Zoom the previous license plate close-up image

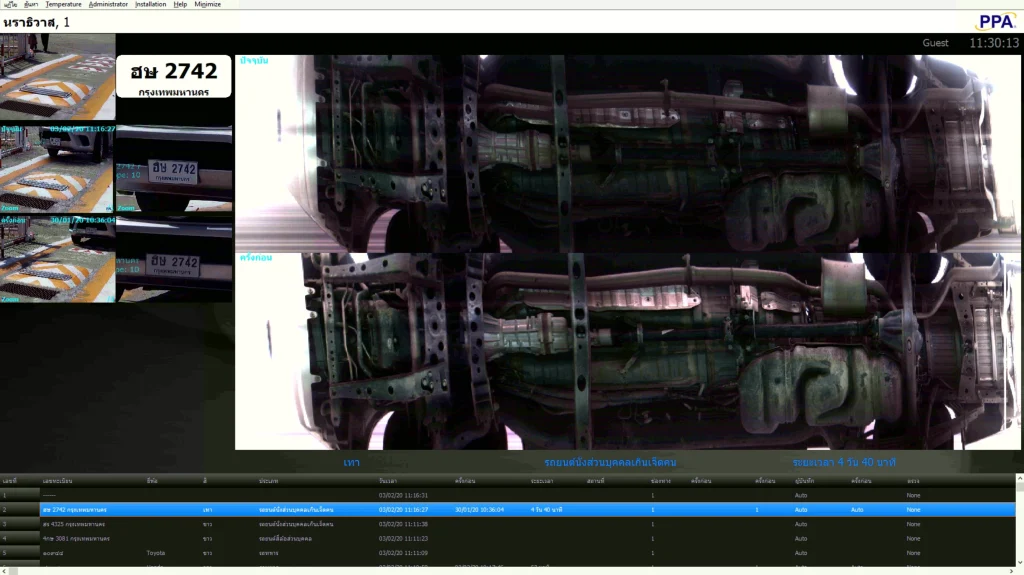pyautogui.click(x=174, y=263)
